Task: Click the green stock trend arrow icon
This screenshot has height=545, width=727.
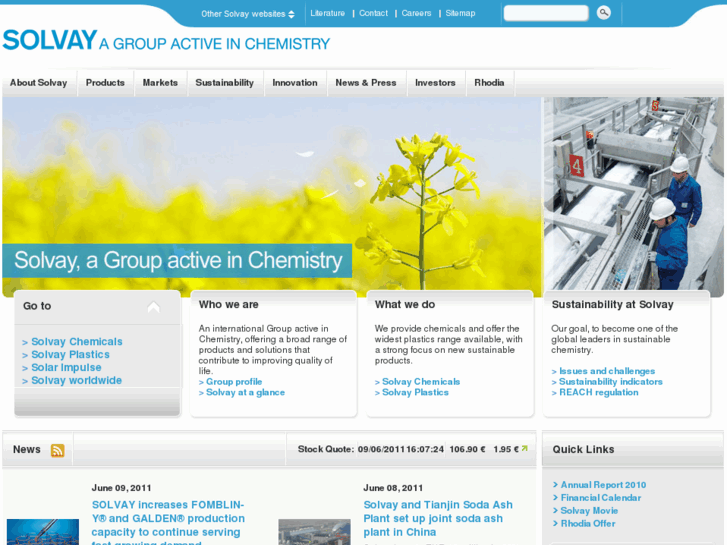Action: (x=524, y=449)
